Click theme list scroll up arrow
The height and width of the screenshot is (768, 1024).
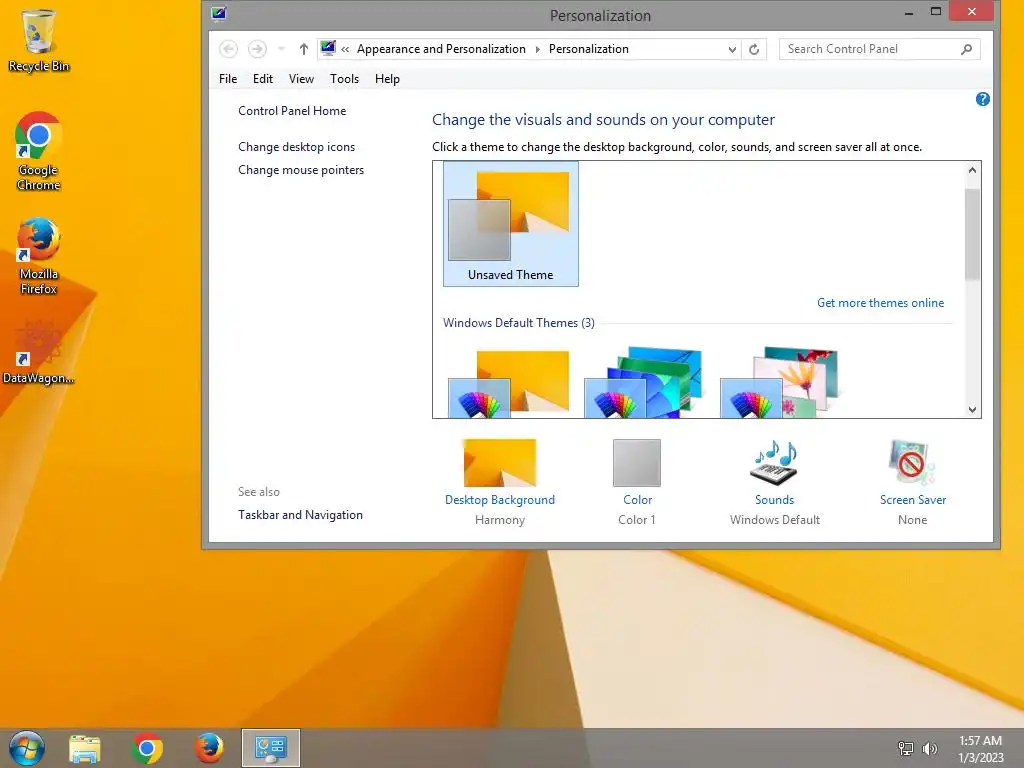pos(972,170)
